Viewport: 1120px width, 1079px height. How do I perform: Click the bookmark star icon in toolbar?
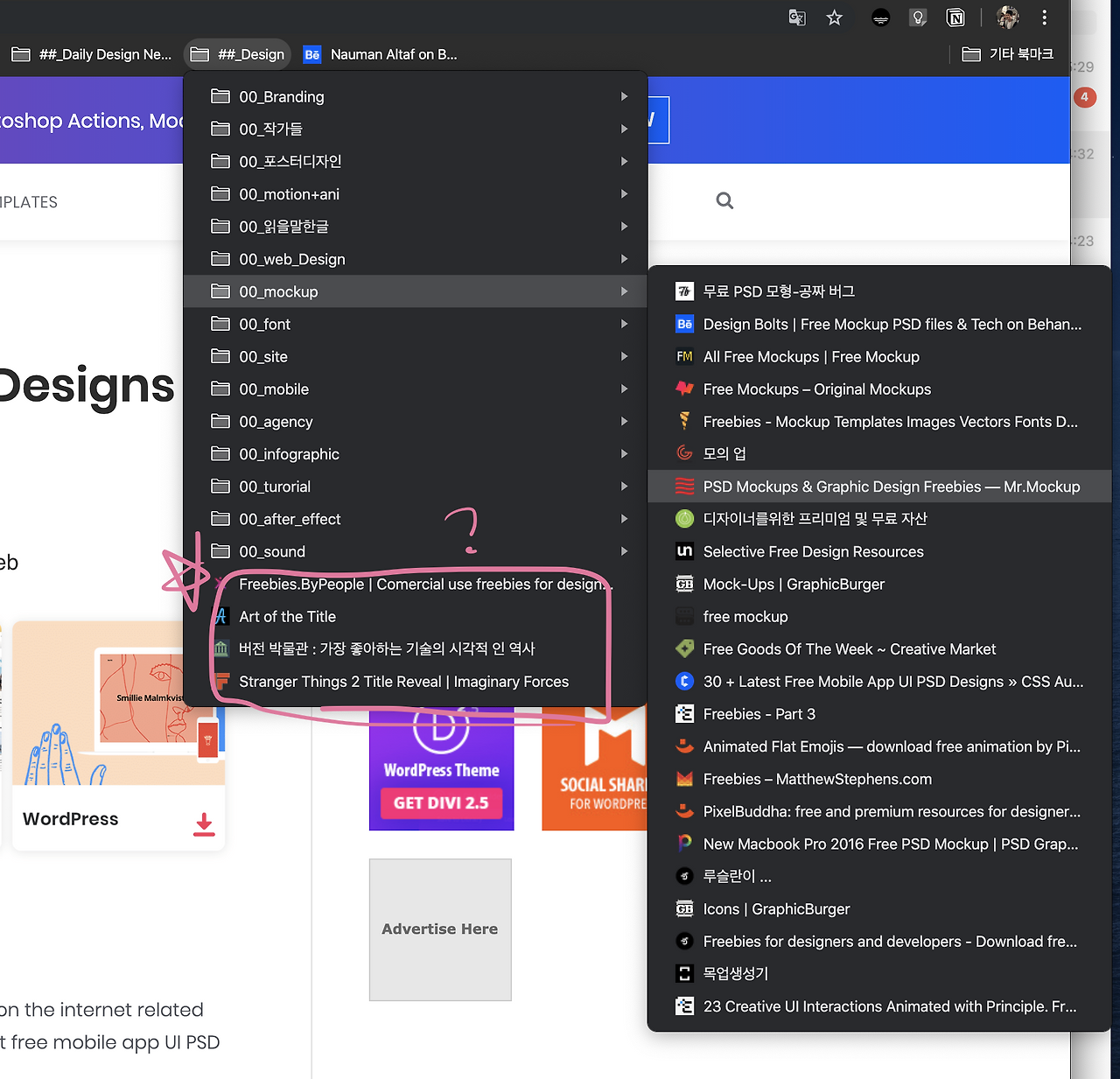(x=834, y=18)
